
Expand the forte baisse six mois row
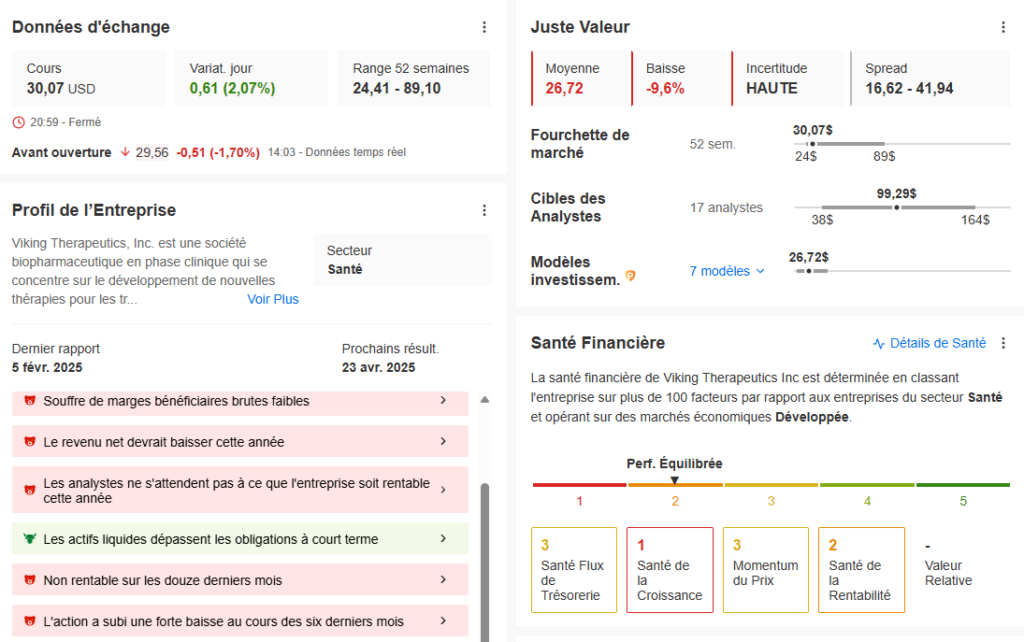443,622
